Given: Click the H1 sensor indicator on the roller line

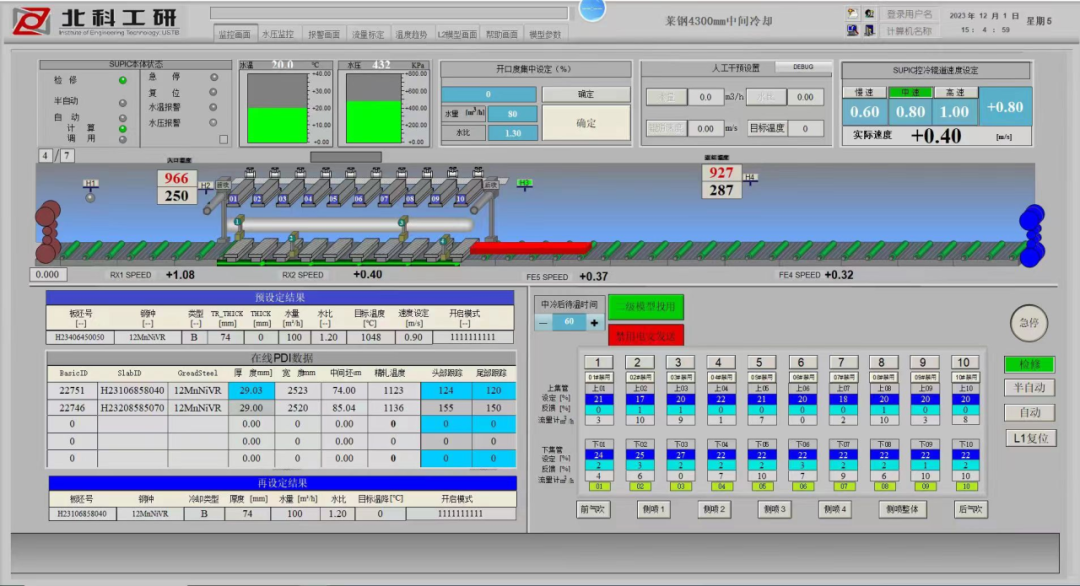Looking at the screenshot, I should coord(91,196).
